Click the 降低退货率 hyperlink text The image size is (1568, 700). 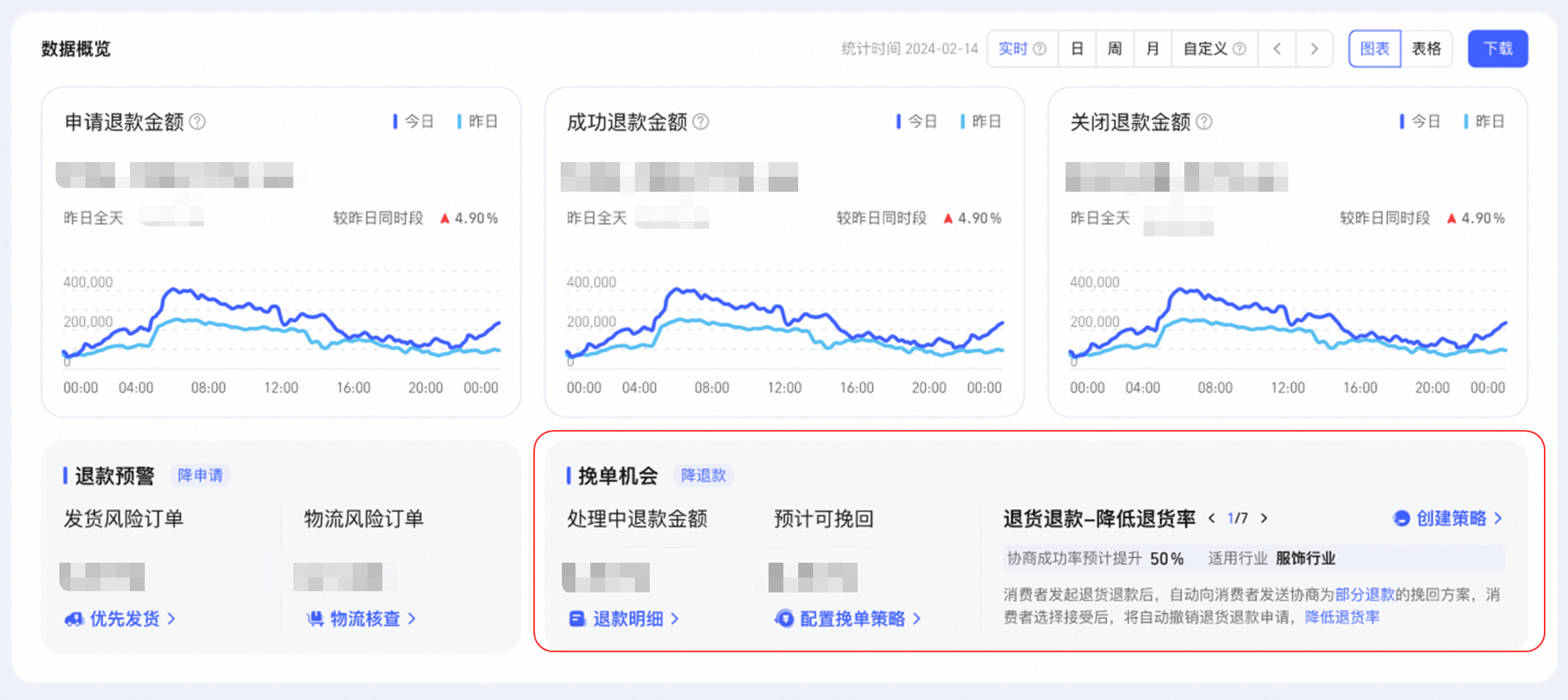pyautogui.click(x=1342, y=617)
